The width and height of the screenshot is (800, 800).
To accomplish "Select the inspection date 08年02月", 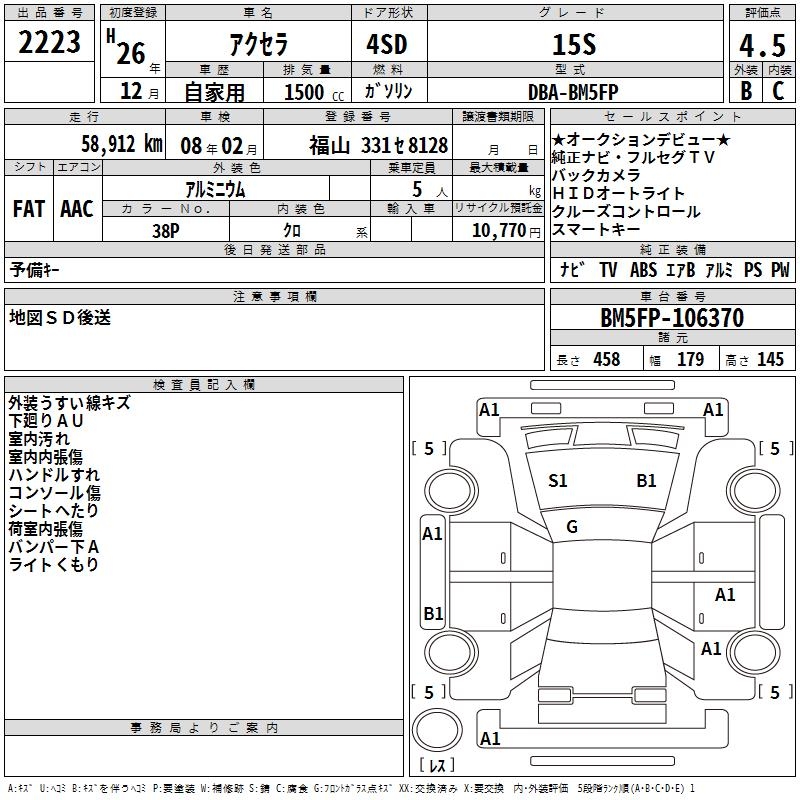I will (x=219, y=146).
